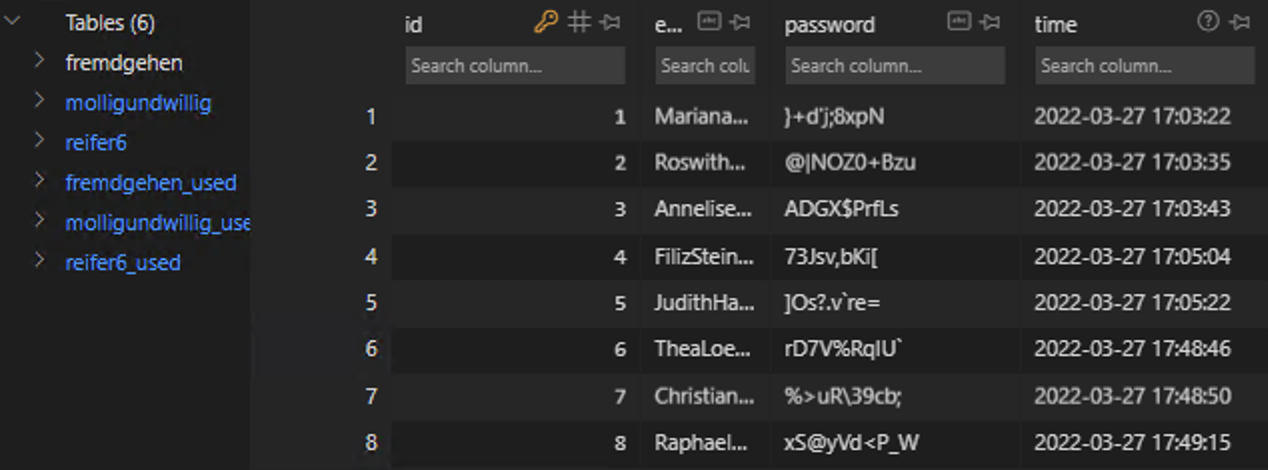Click the JudithHa... cell
The height and width of the screenshot is (470, 1268).
coord(706,303)
